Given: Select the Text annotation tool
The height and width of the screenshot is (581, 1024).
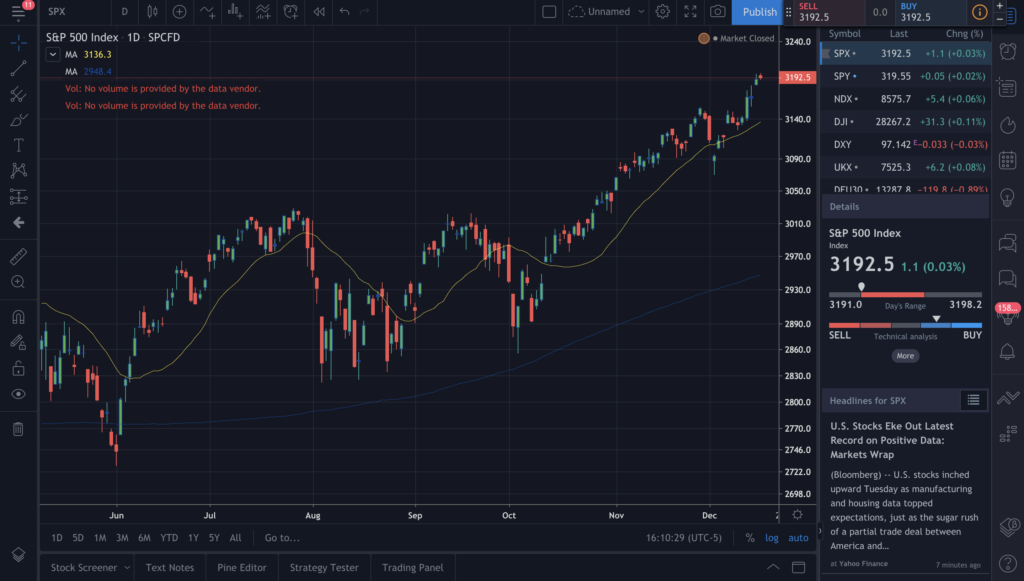Looking at the screenshot, I should pos(18,144).
